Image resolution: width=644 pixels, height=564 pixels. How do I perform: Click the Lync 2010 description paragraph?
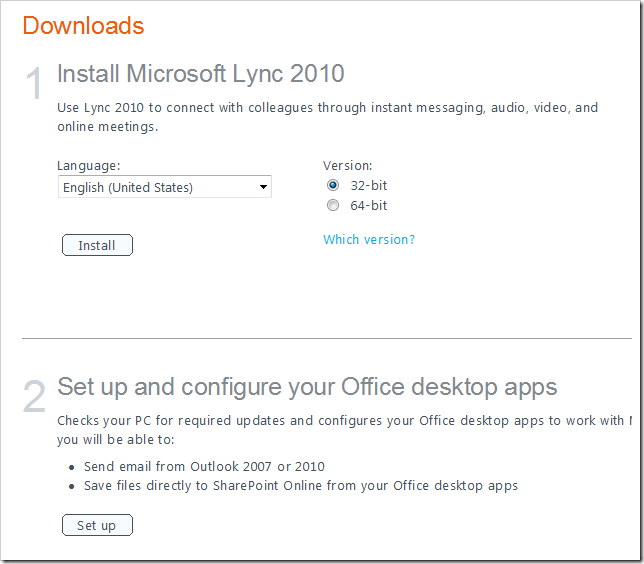click(x=327, y=117)
